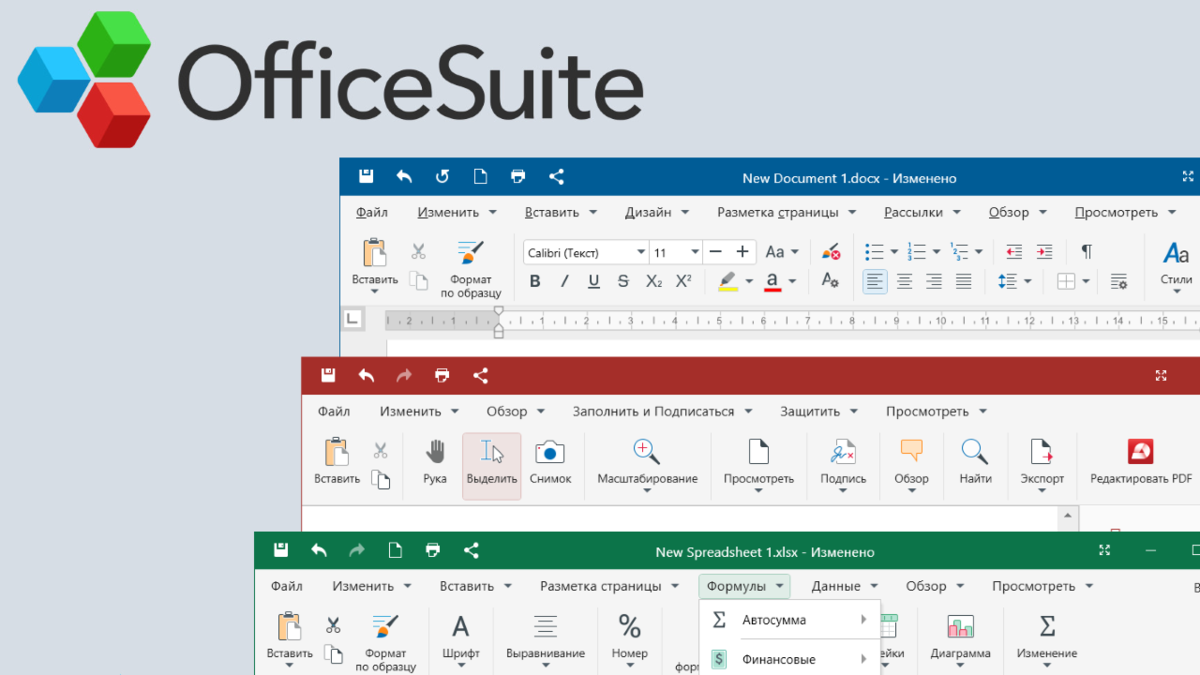Justify text in document ribbon
Screen dimensions: 1200x675
point(963,282)
